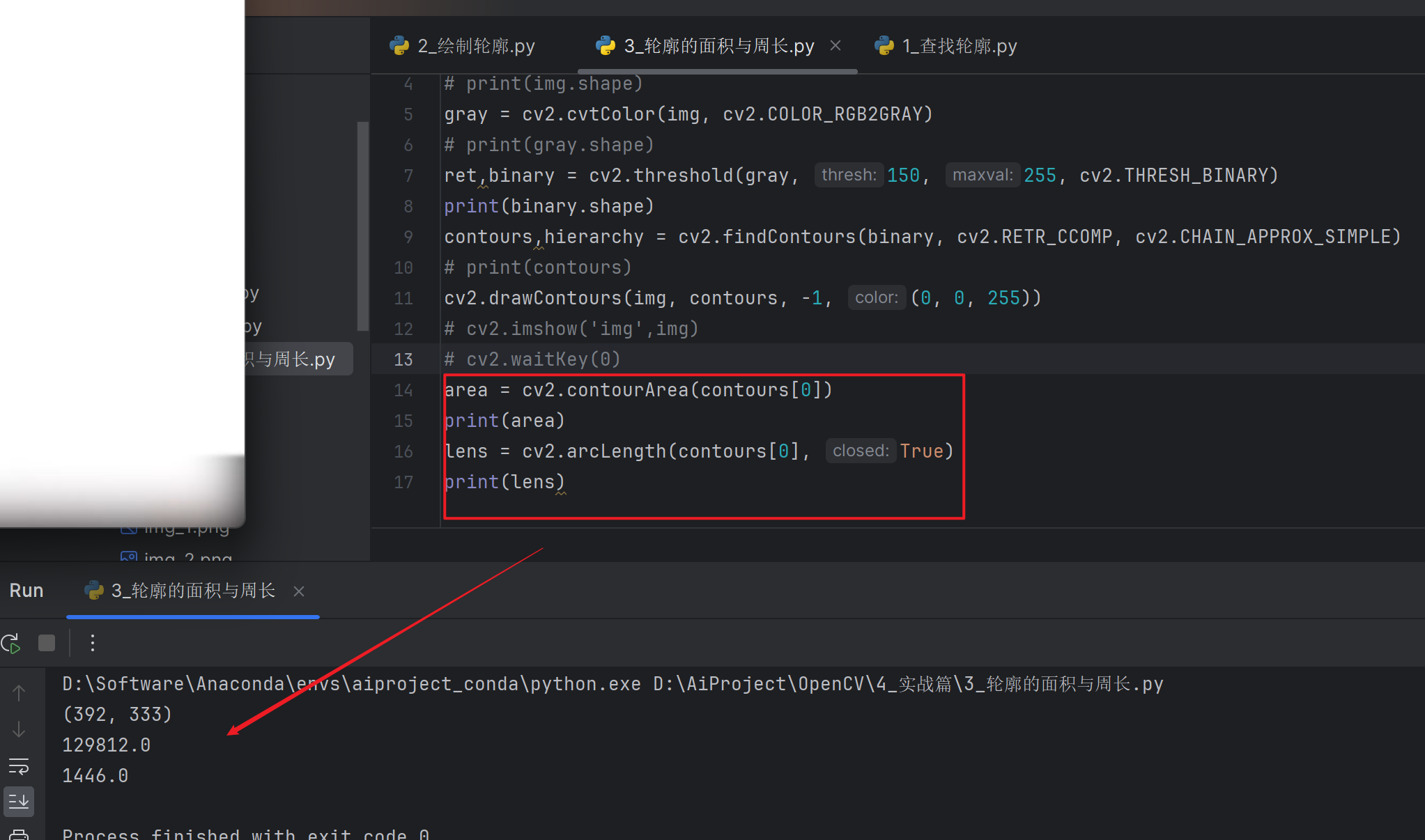Jump down the stack trace arrow

(x=19, y=730)
